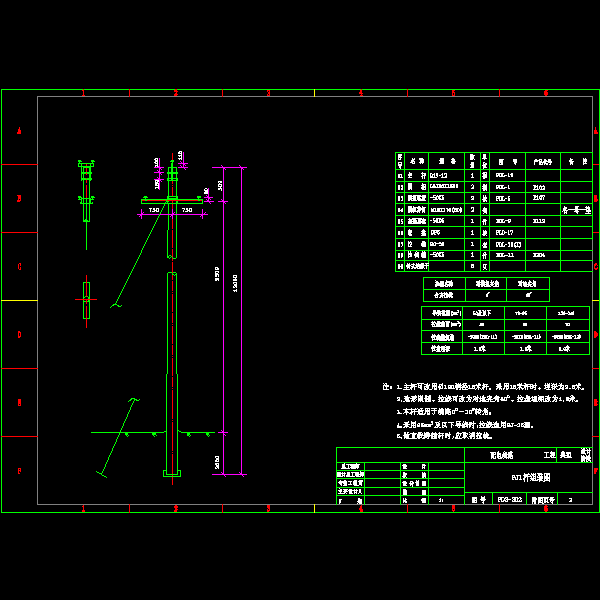Select the FCG-S02 drawing number cell
This screenshot has width=600, height=600.
[x=510, y=497]
